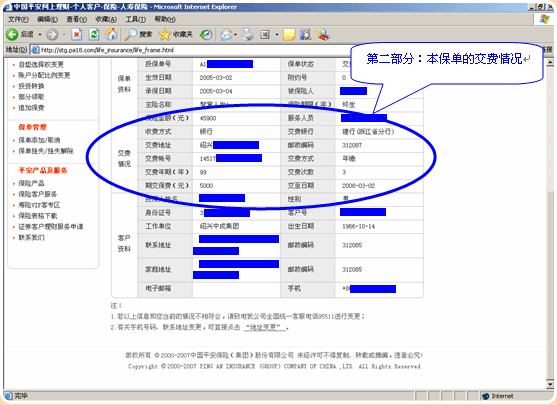The width and height of the screenshot is (557, 405).
Task: Click the Back arrow icon
Action: click(x=12, y=34)
